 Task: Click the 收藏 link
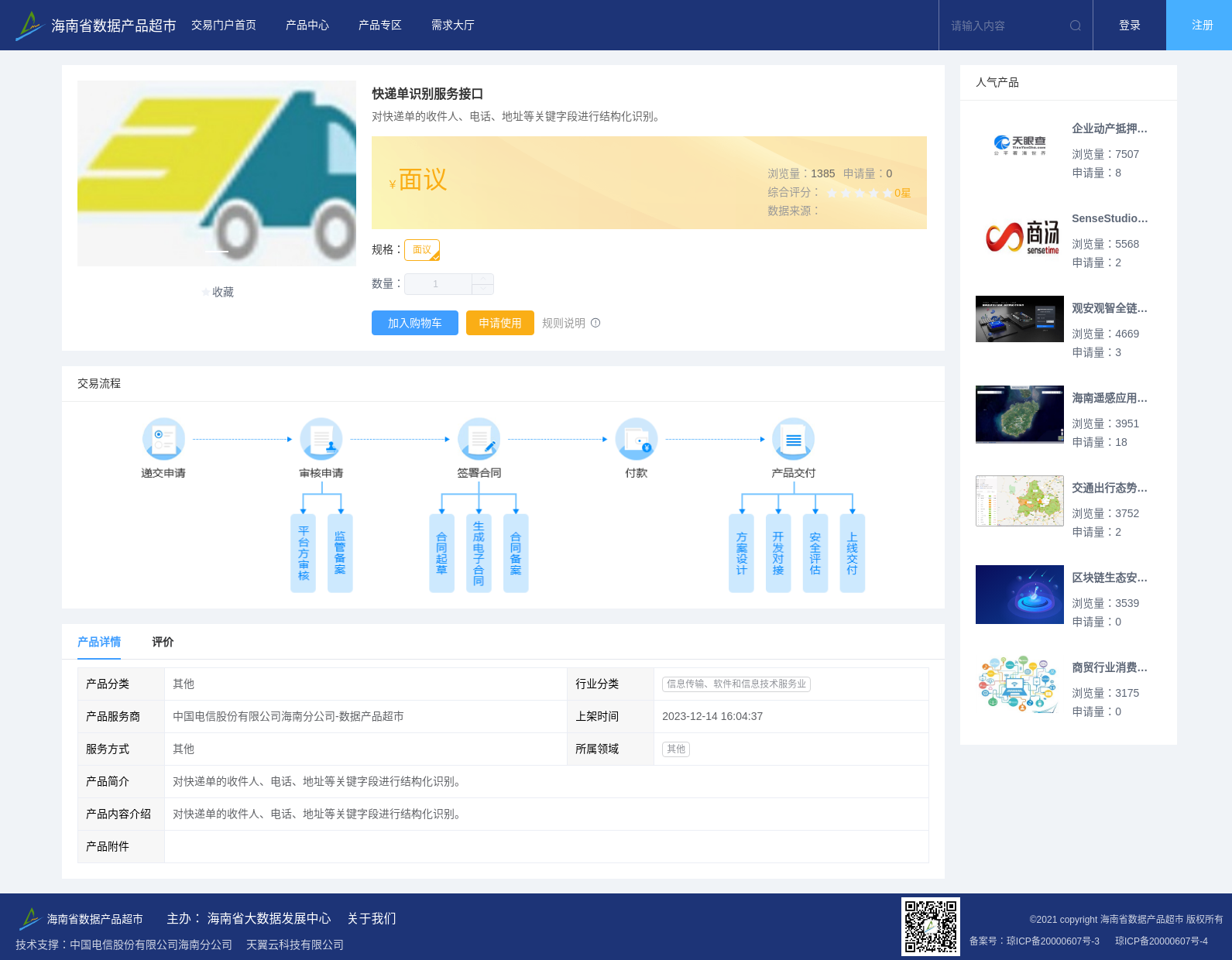pyautogui.click(x=223, y=292)
